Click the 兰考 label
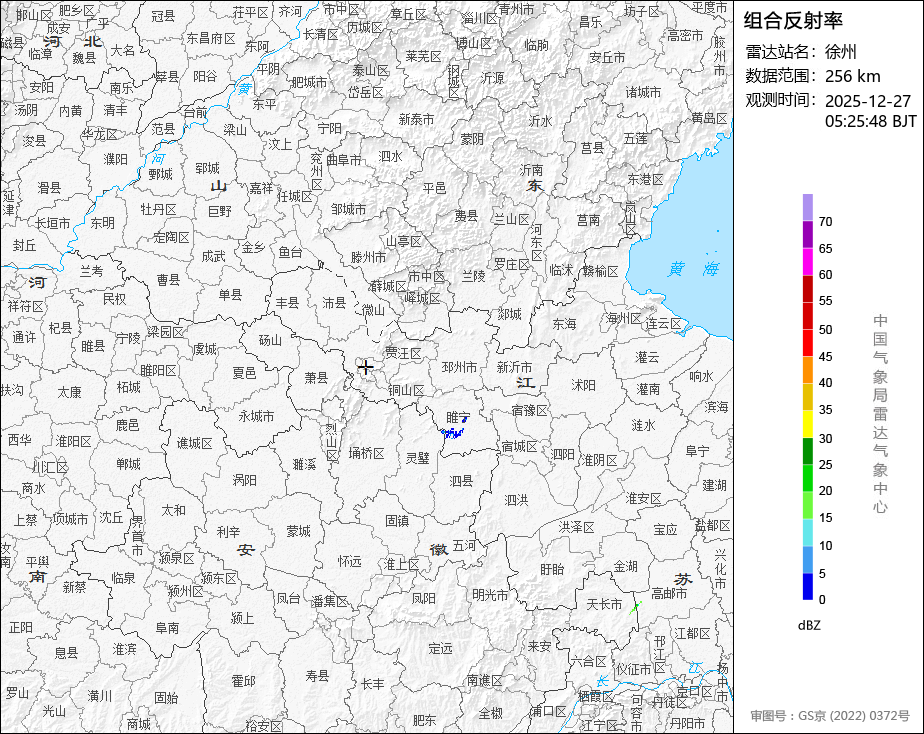 coord(91,271)
